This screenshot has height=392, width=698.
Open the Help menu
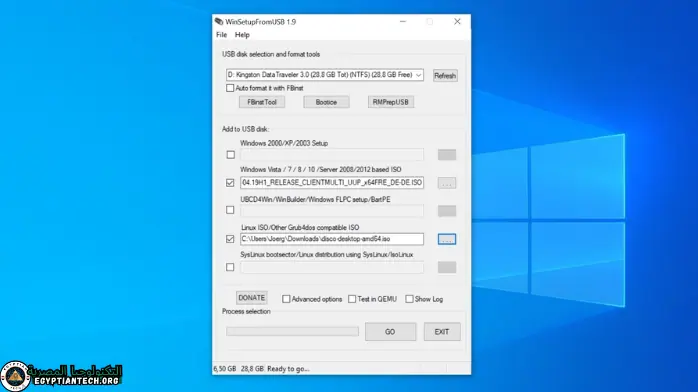(x=242, y=35)
